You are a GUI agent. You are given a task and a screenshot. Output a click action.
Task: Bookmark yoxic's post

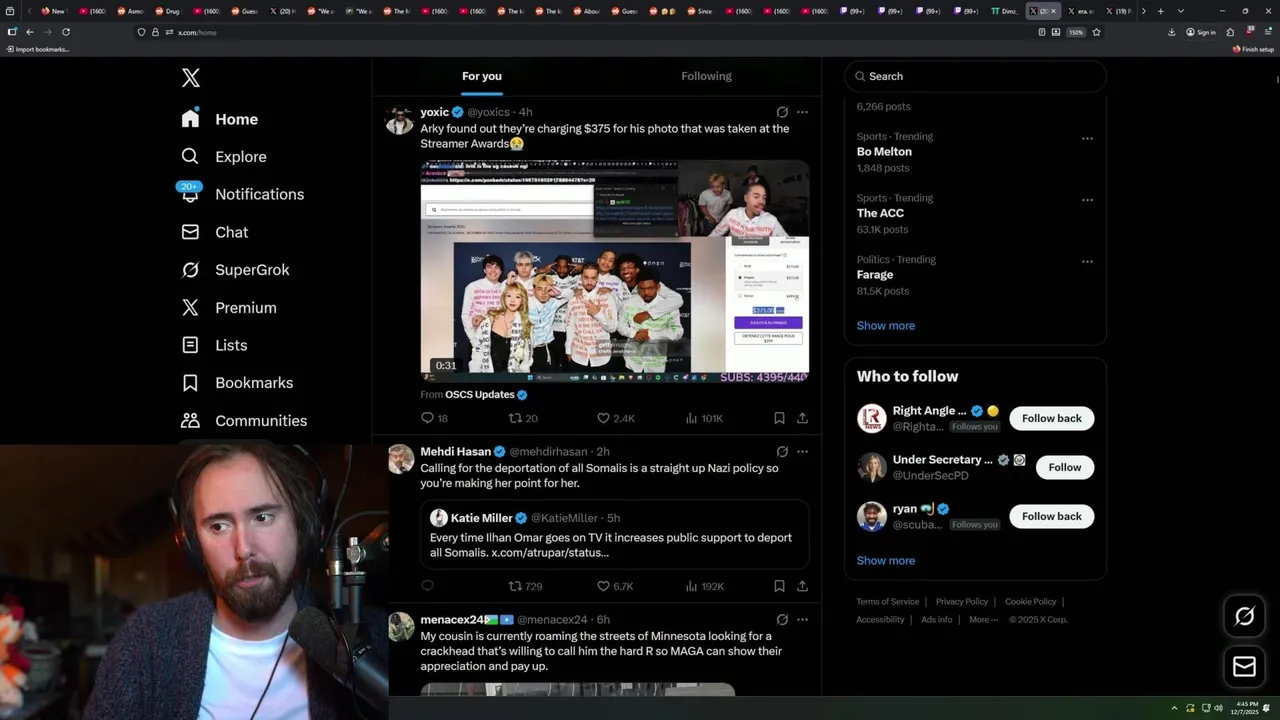pyautogui.click(x=779, y=418)
